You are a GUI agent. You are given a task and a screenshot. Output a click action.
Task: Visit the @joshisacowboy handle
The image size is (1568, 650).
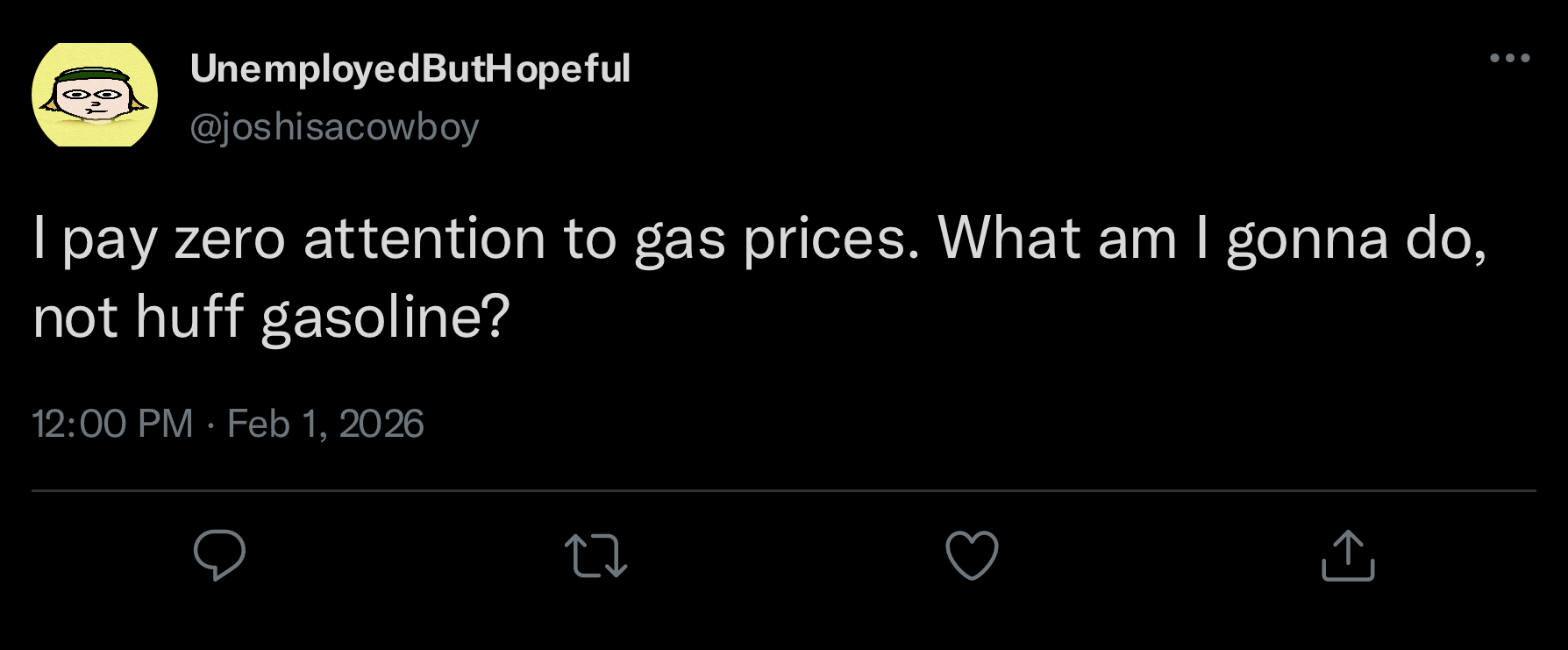coord(334,127)
